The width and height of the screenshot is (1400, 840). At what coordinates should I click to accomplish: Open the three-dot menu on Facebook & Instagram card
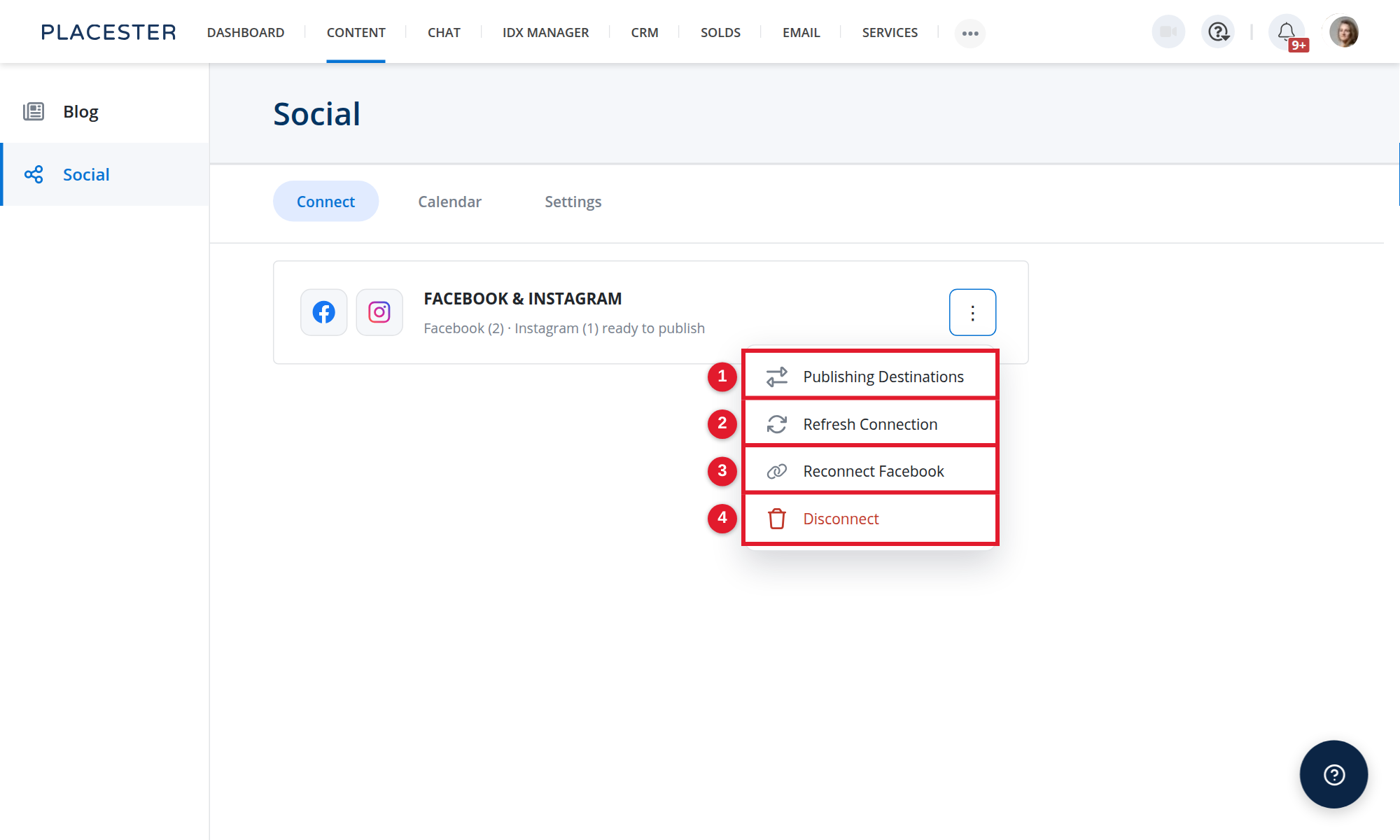pos(972,312)
